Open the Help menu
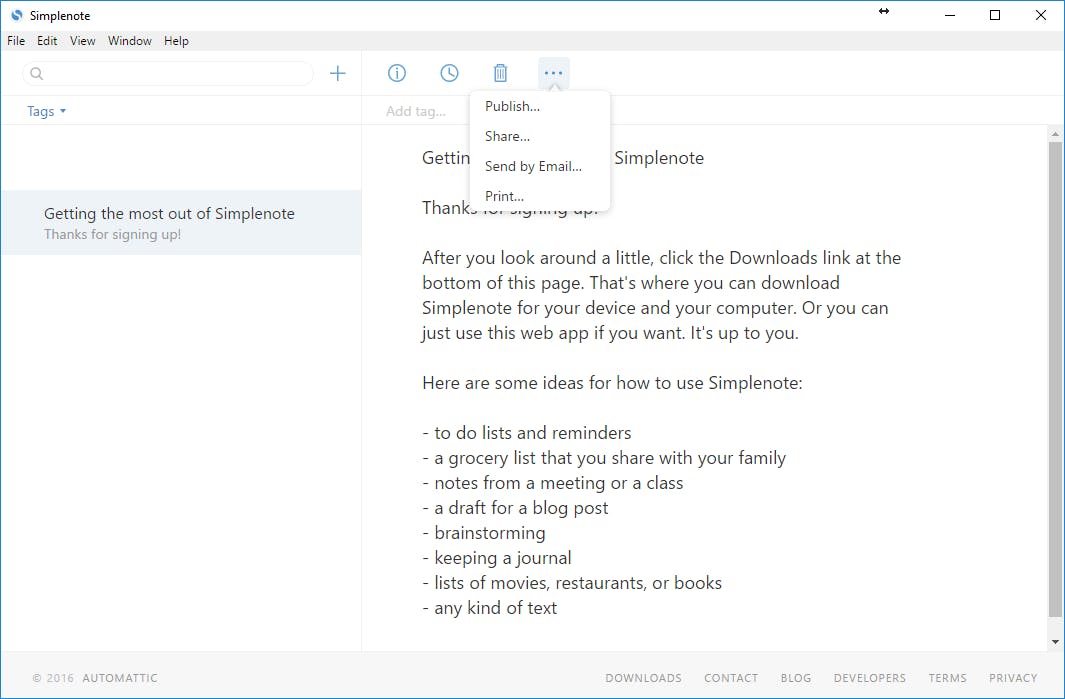The height and width of the screenshot is (699, 1065). 177,41
